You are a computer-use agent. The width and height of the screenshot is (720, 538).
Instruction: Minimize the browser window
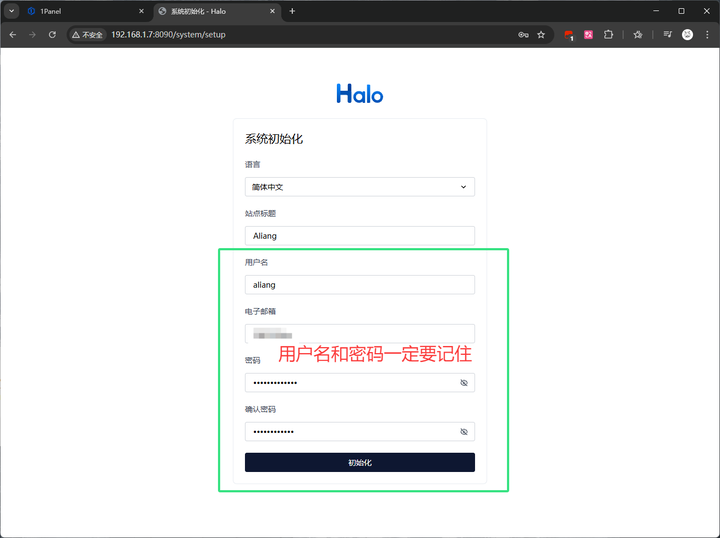656,11
